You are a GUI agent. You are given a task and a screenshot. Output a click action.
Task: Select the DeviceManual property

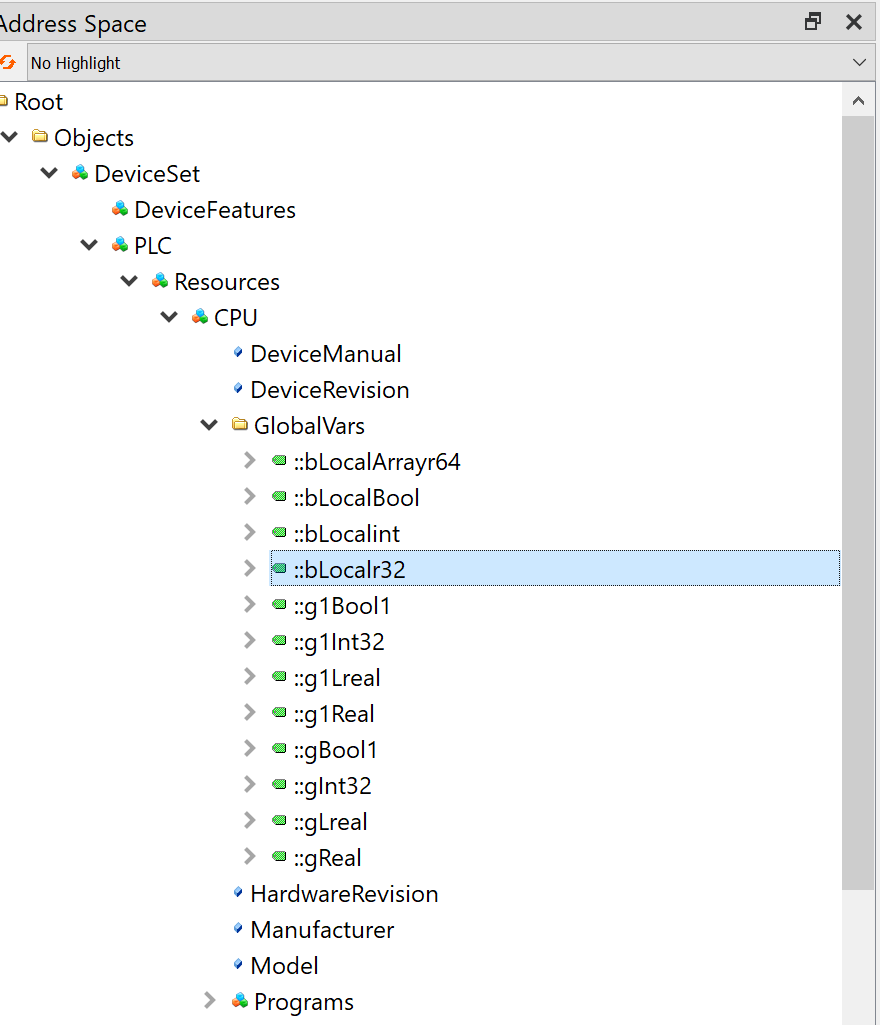326,354
